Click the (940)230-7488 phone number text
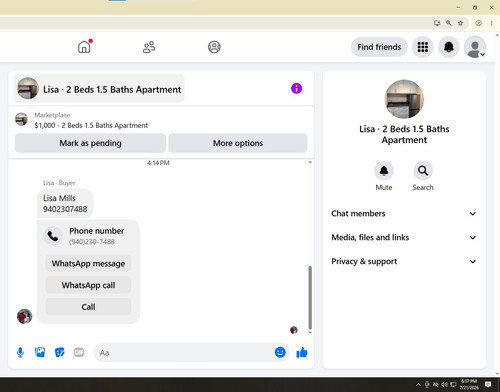The height and width of the screenshot is (392, 500). [x=92, y=242]
